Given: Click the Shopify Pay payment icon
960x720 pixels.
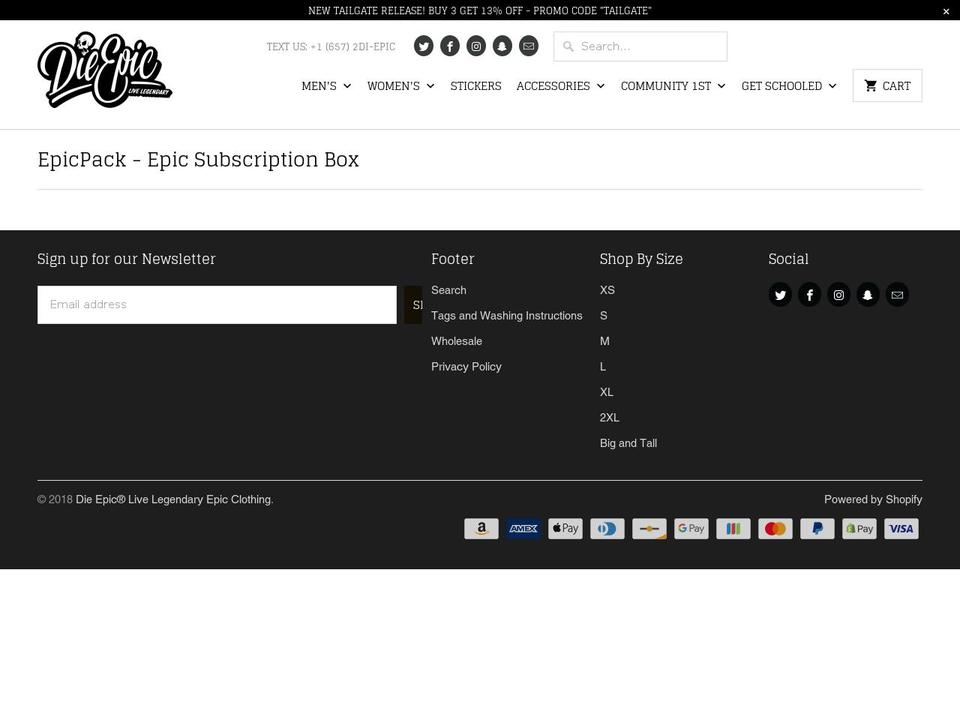Looking at the screenshot, I should (x=859, y=529).
